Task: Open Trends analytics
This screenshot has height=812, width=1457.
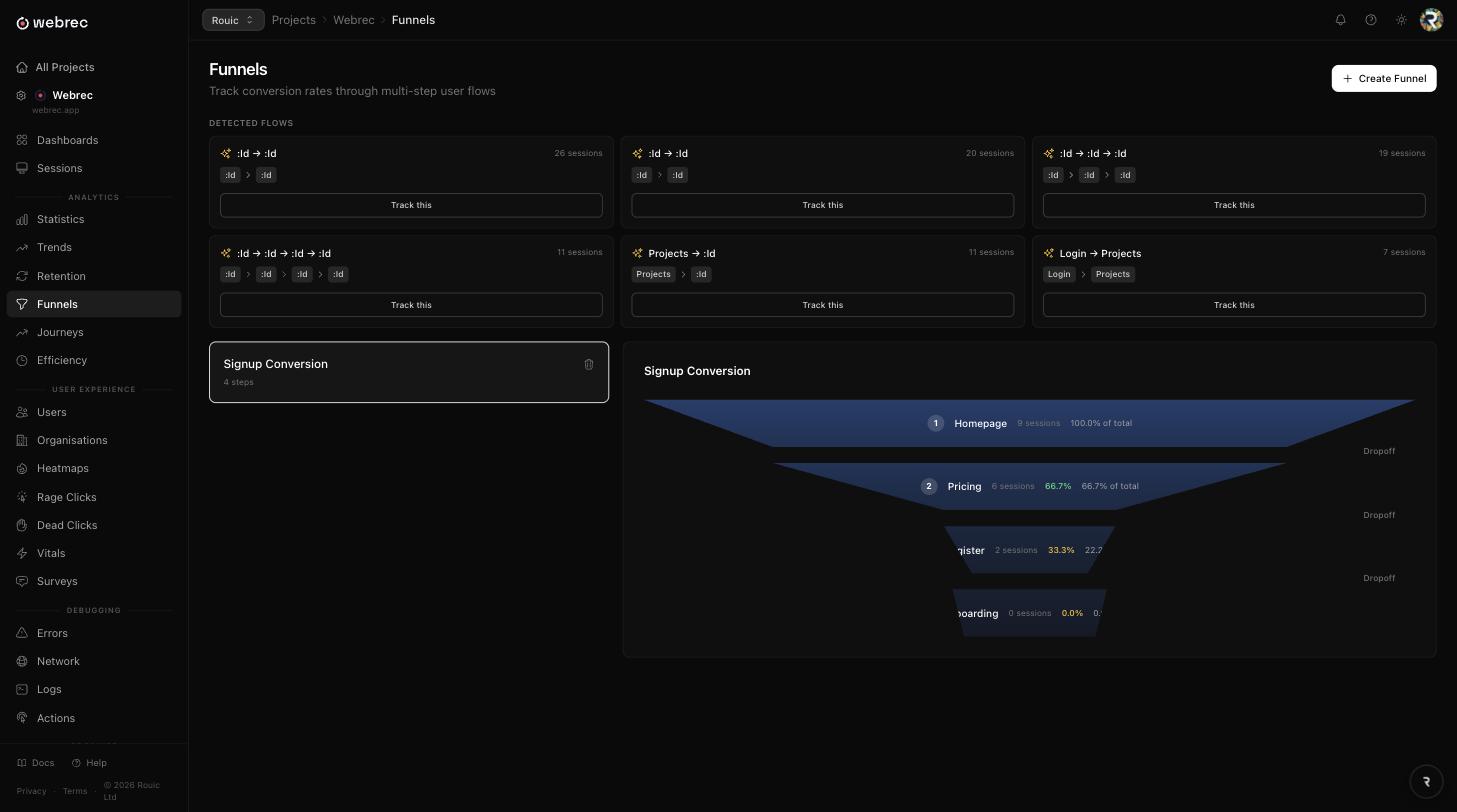Action: click(x=94, y=247)
